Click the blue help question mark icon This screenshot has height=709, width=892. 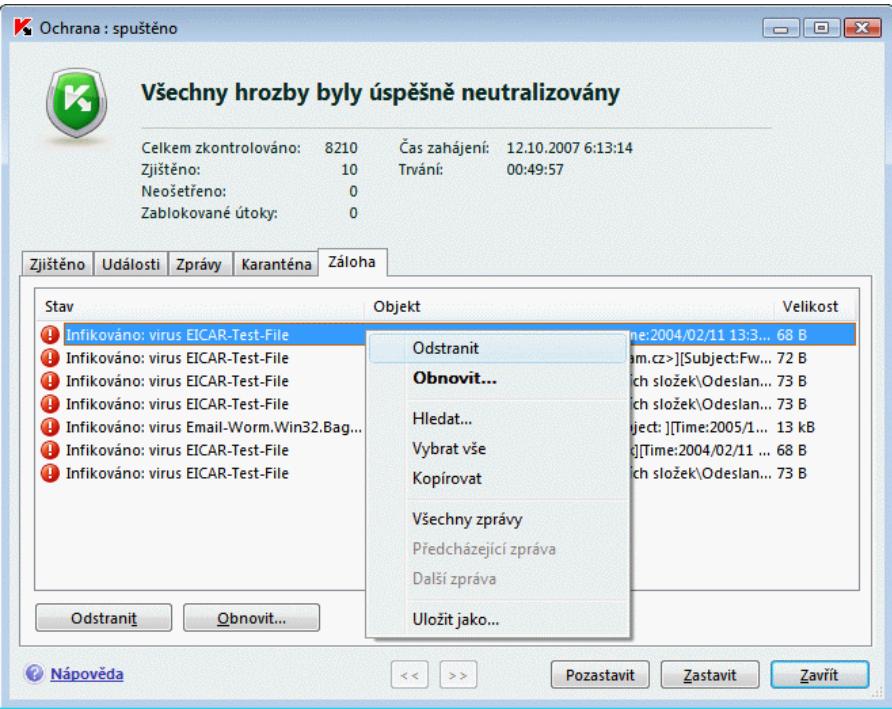tap(34, 674)
